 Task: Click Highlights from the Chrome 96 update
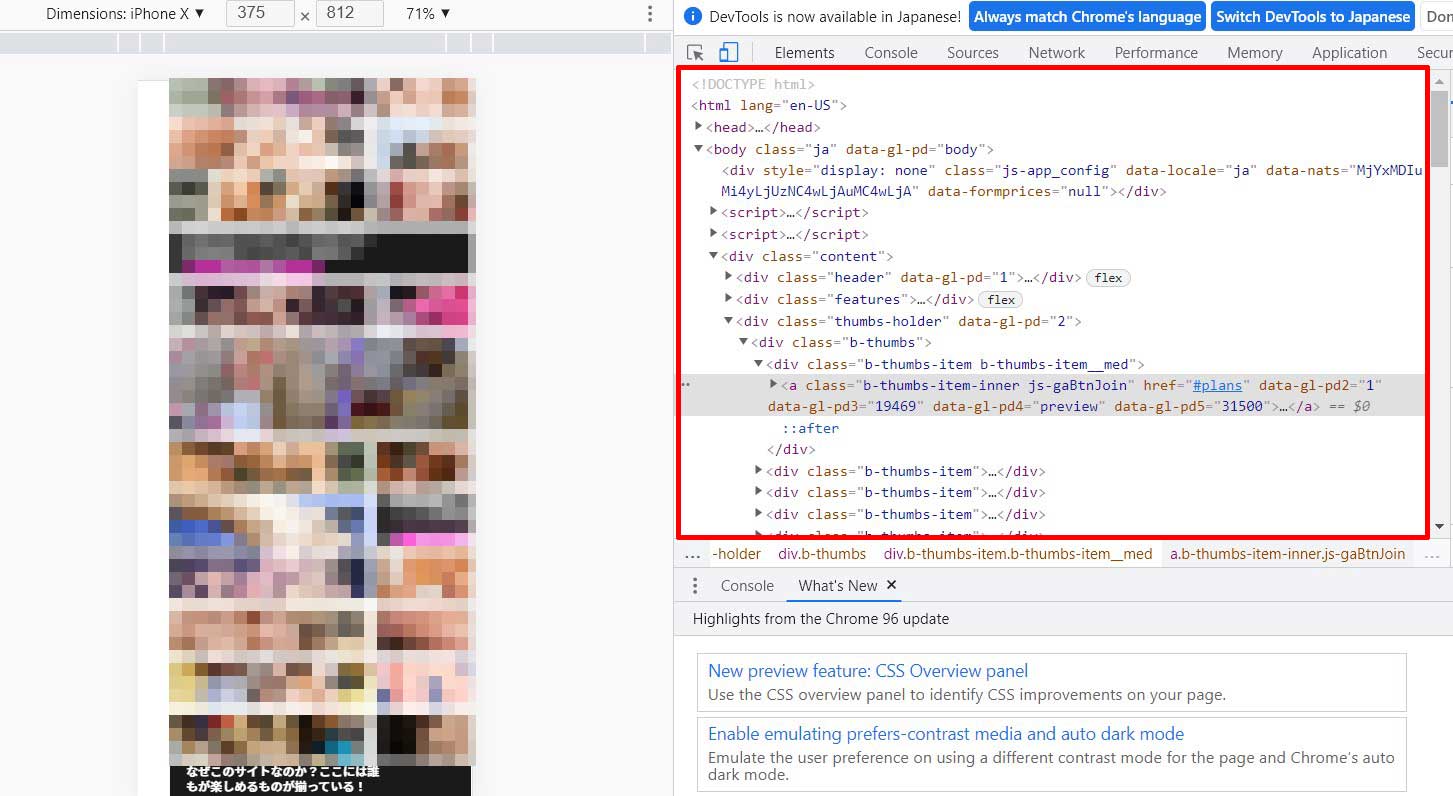[821, 619]
